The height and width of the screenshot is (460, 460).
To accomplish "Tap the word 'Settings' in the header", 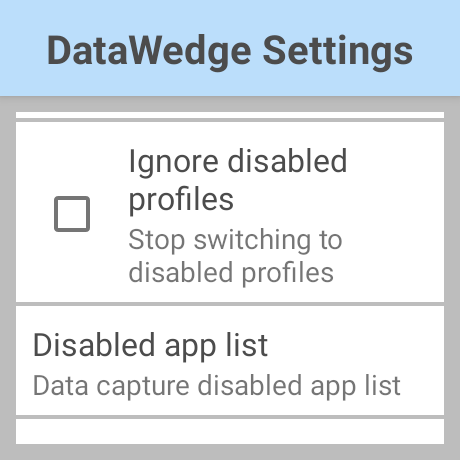I will 338,52.
